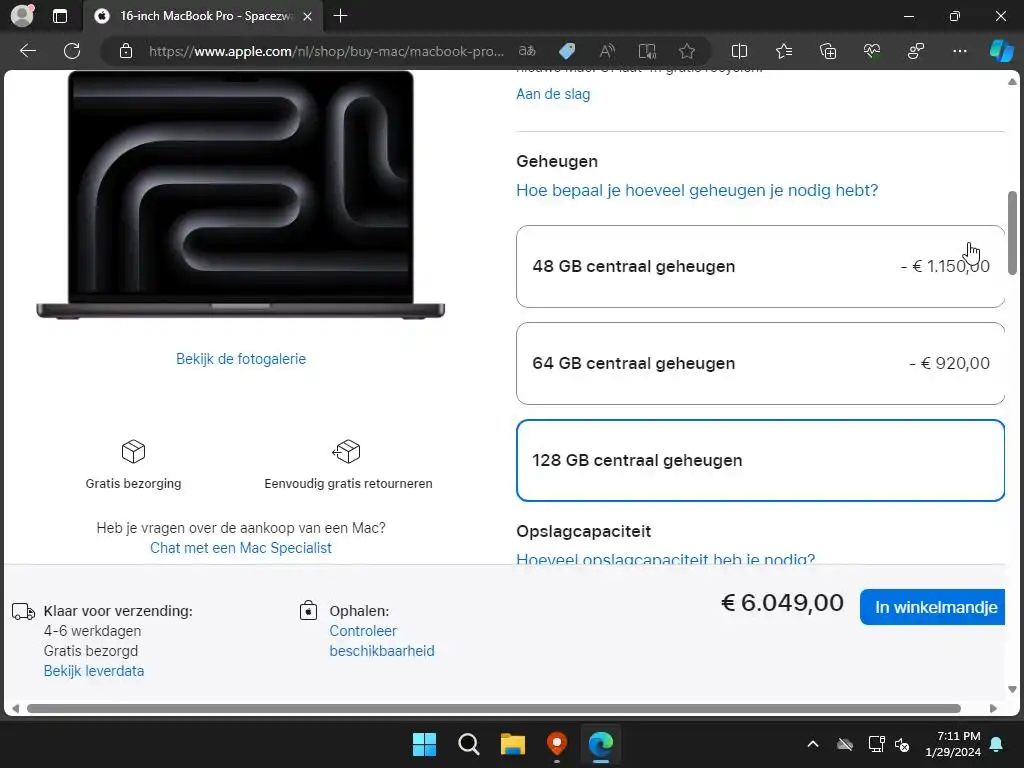Open Bekijk de fotogalerie link
Image resolution: width=1024 pixels, height=768 pixels.
coord(241,359)
